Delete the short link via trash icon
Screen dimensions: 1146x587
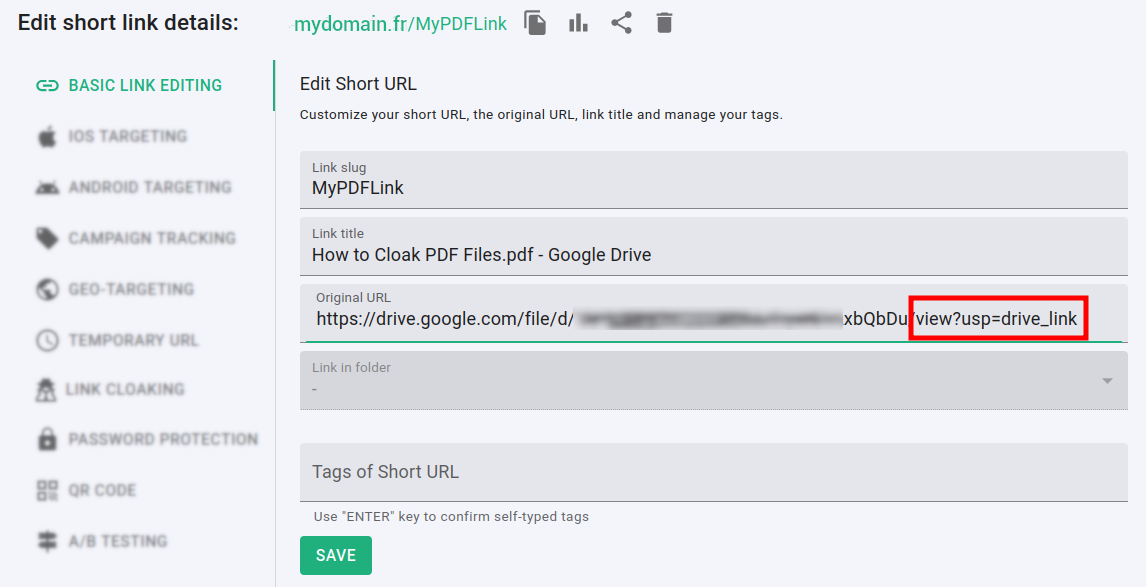(x=664, y=23)
